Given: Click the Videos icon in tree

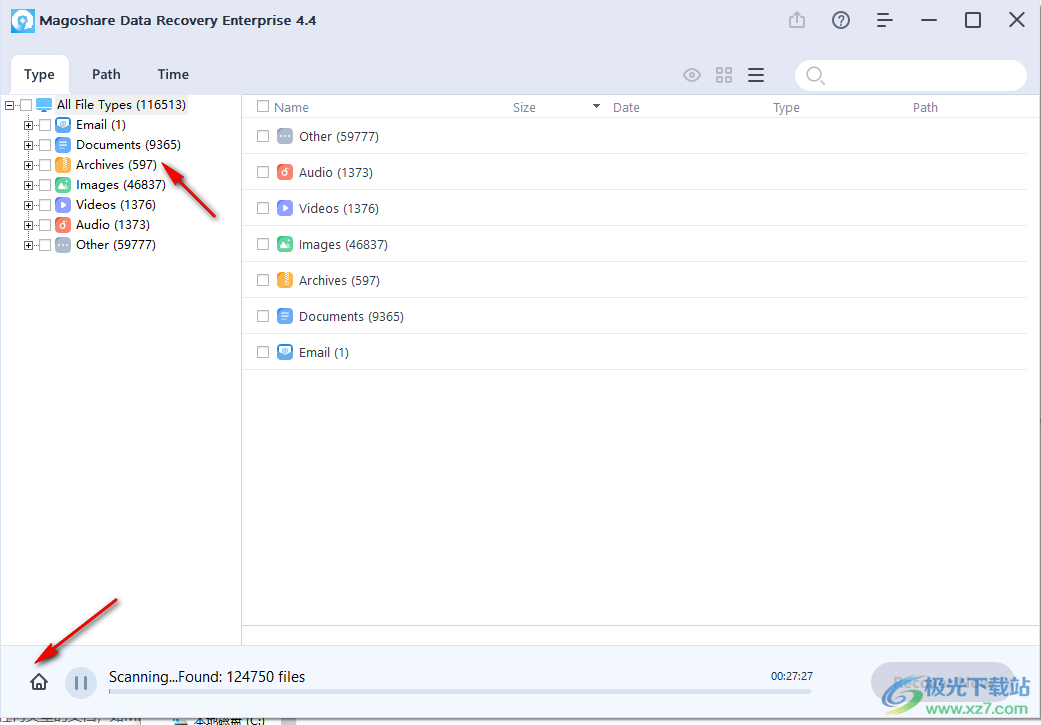Looking at the screenshot, I should click(63, 204).
